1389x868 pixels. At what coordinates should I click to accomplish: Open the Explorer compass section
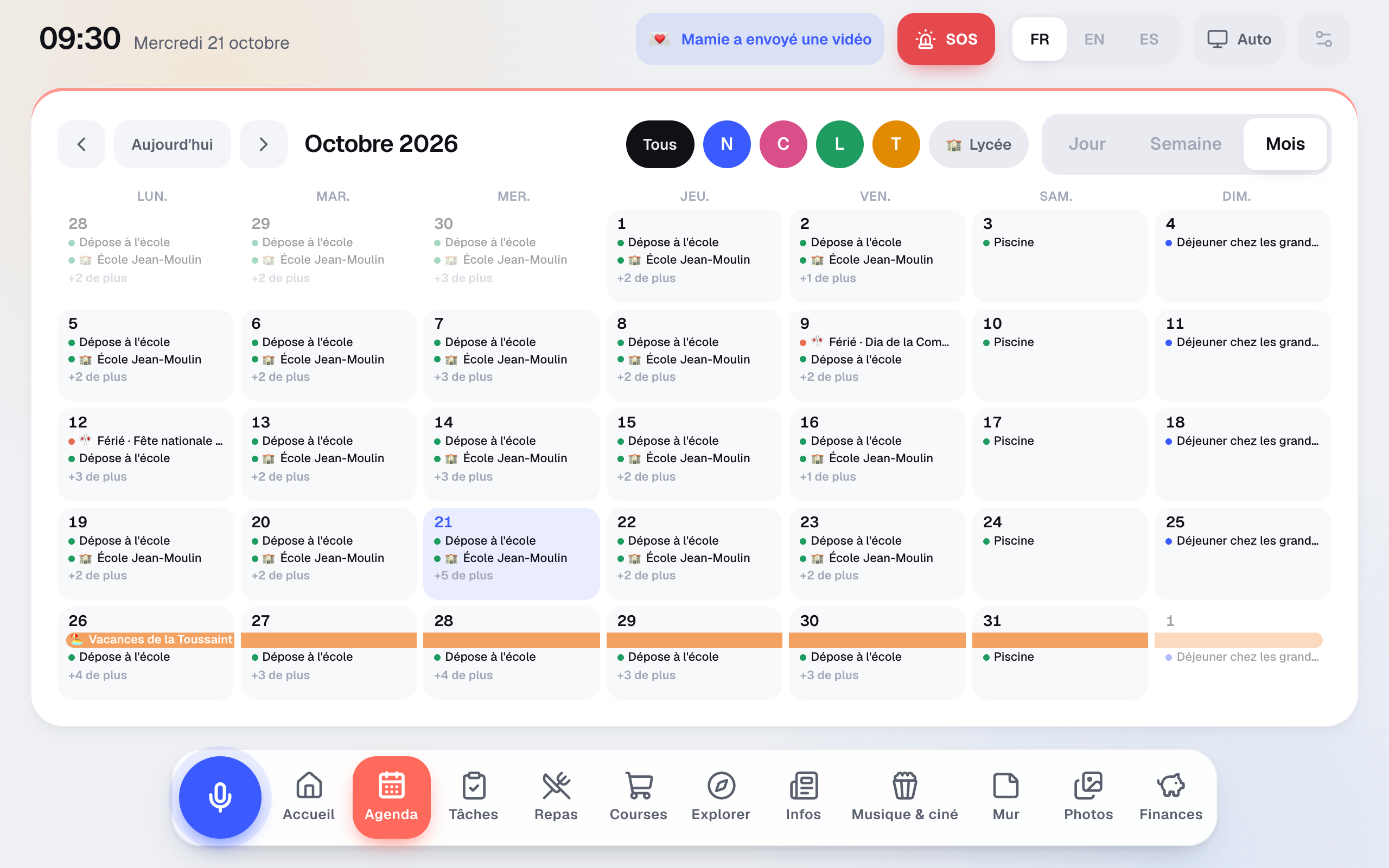coord(721,797)
